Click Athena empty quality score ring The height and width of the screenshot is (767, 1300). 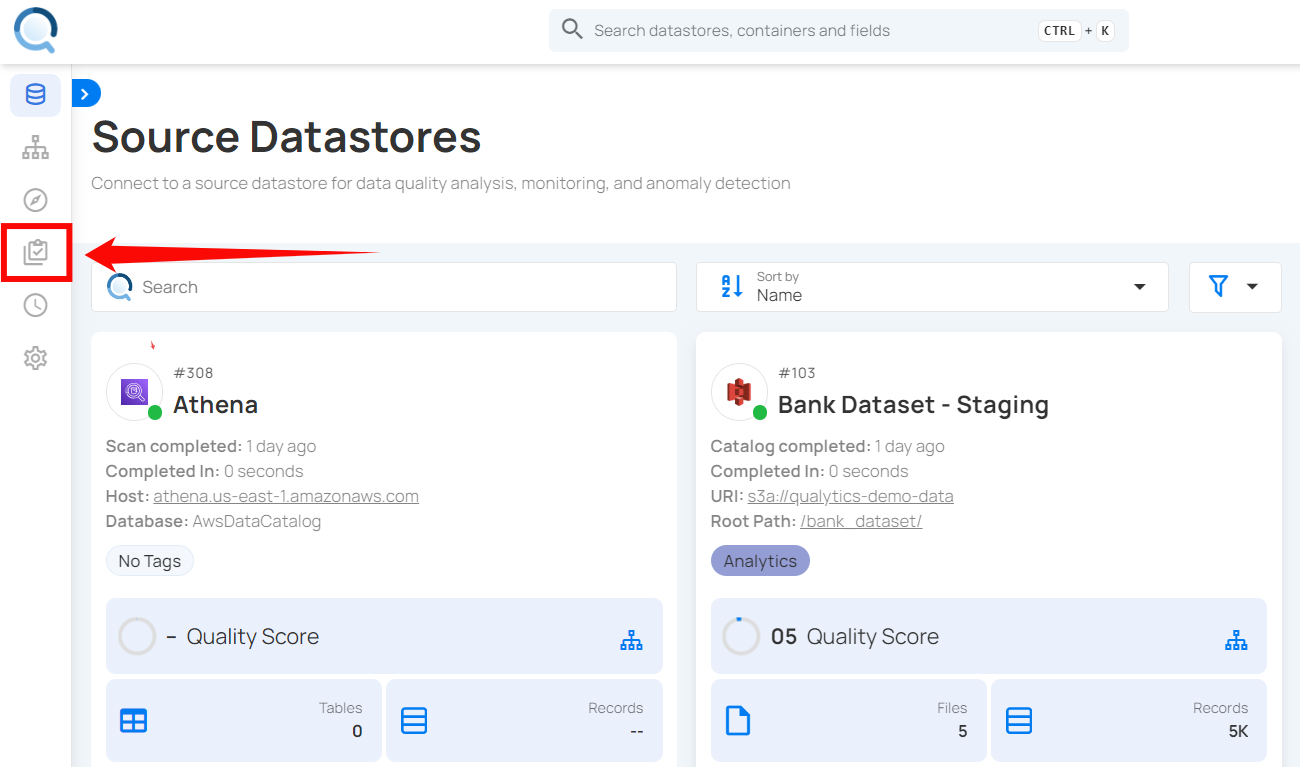click(x=137, y=636)
